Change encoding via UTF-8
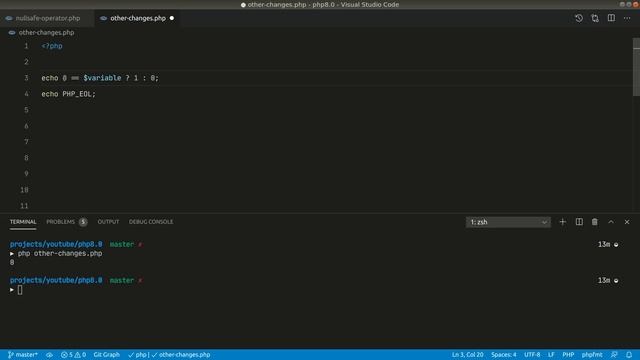The width and height of the screenshot is (640, 360). [532, 355]
